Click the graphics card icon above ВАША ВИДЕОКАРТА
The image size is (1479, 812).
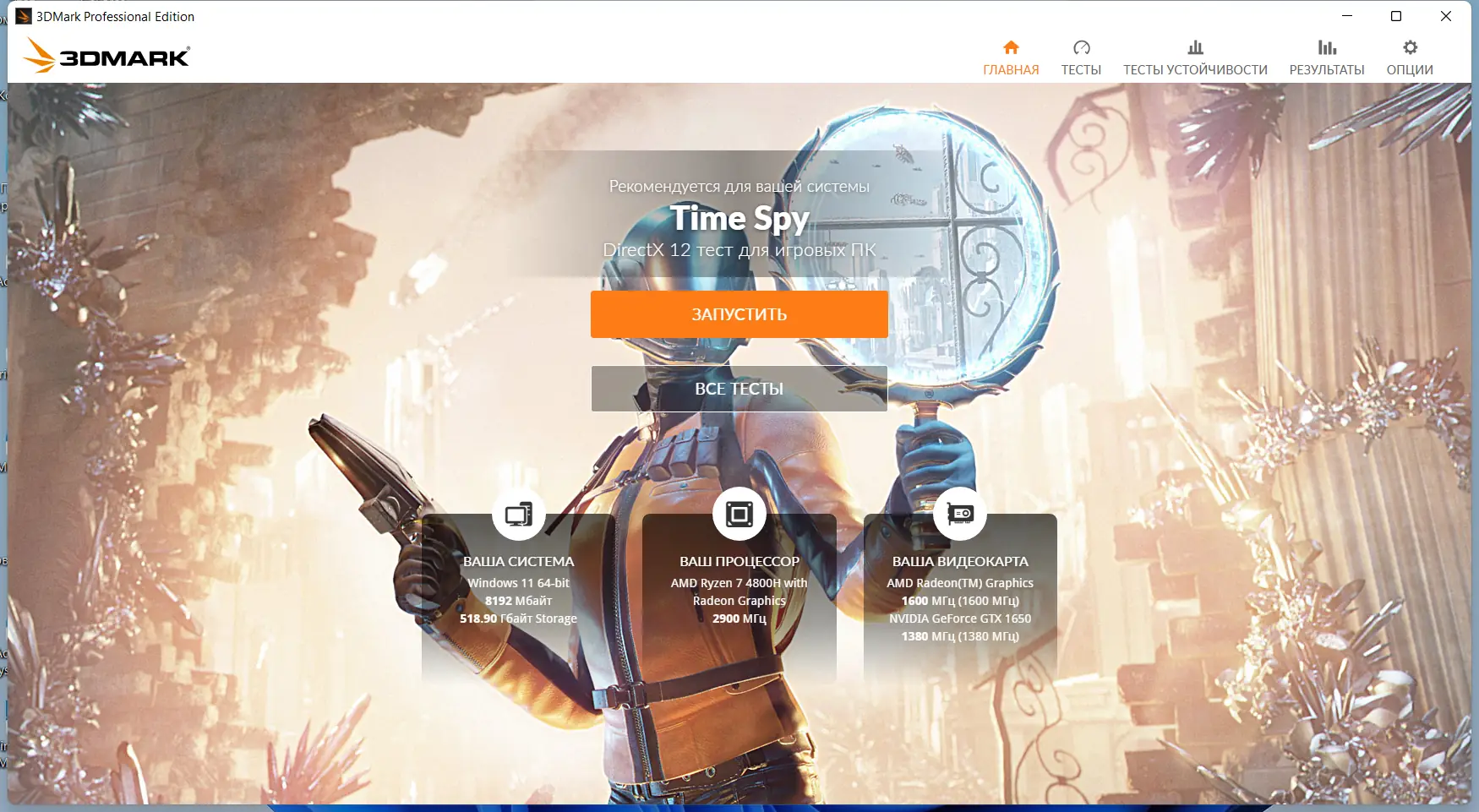pyautogui.click(x=960, y=514)
